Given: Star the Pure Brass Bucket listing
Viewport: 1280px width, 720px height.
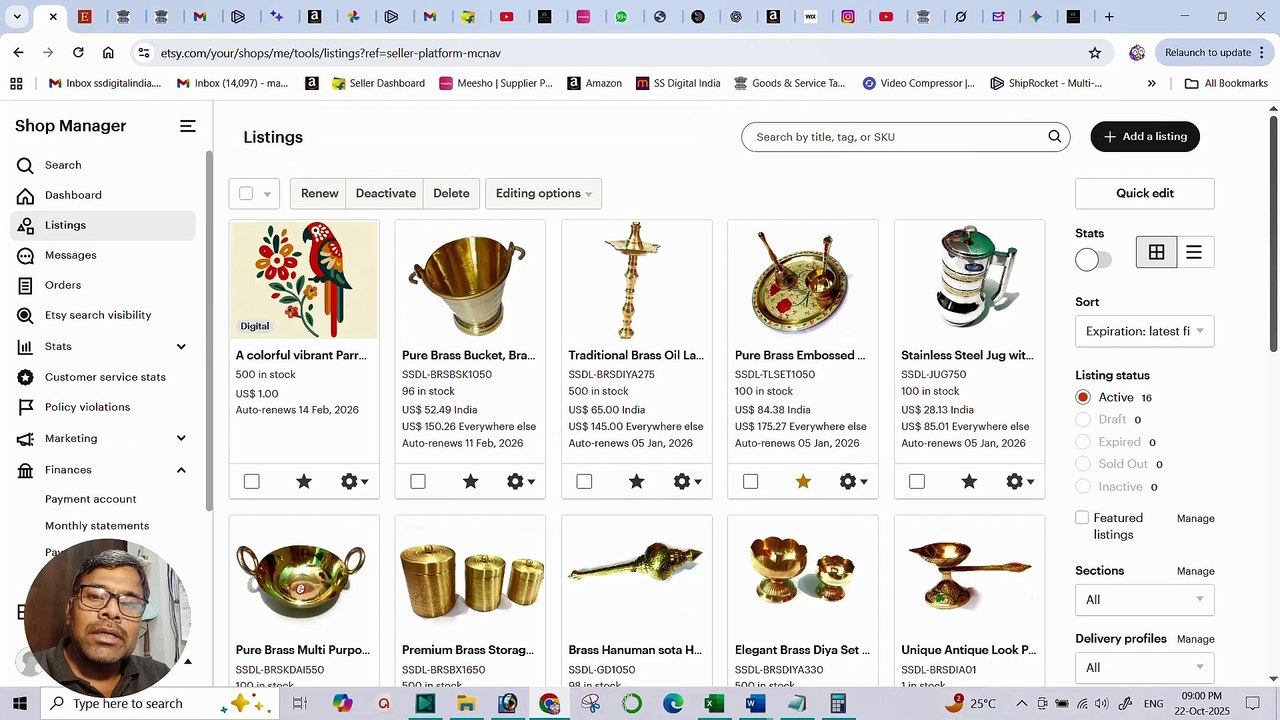Looking at the screenshot, I should [x=471, y=482].
